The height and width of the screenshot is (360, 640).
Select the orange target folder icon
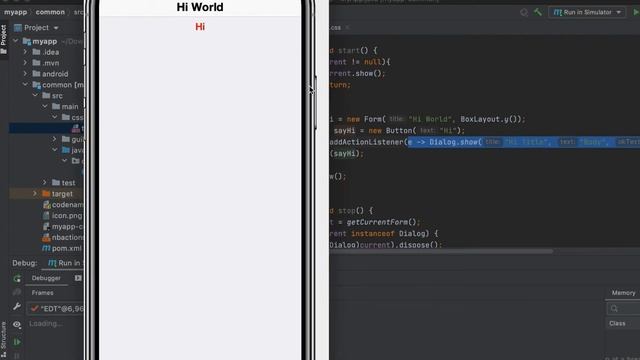click(46, 194)
